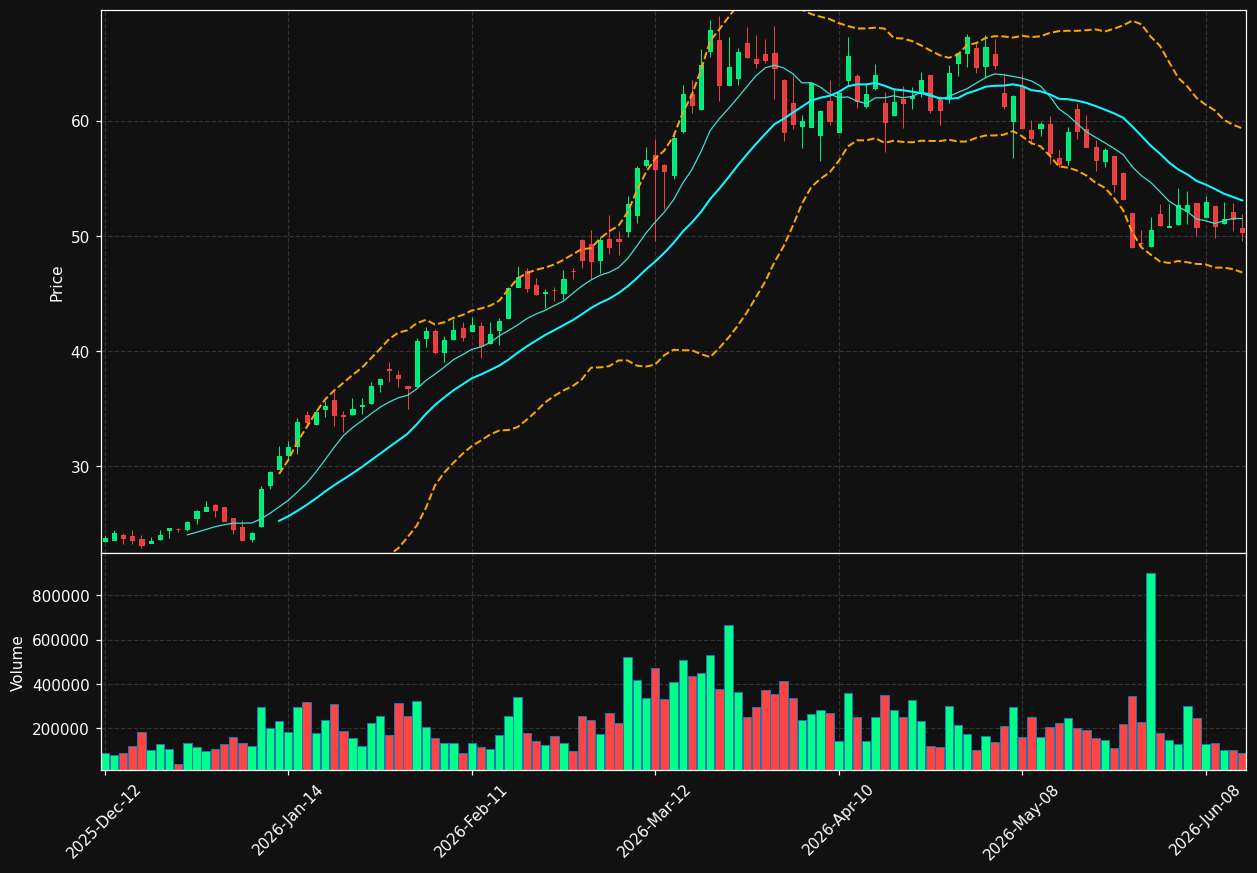Click the price axis label 50

tap(79, 237)
